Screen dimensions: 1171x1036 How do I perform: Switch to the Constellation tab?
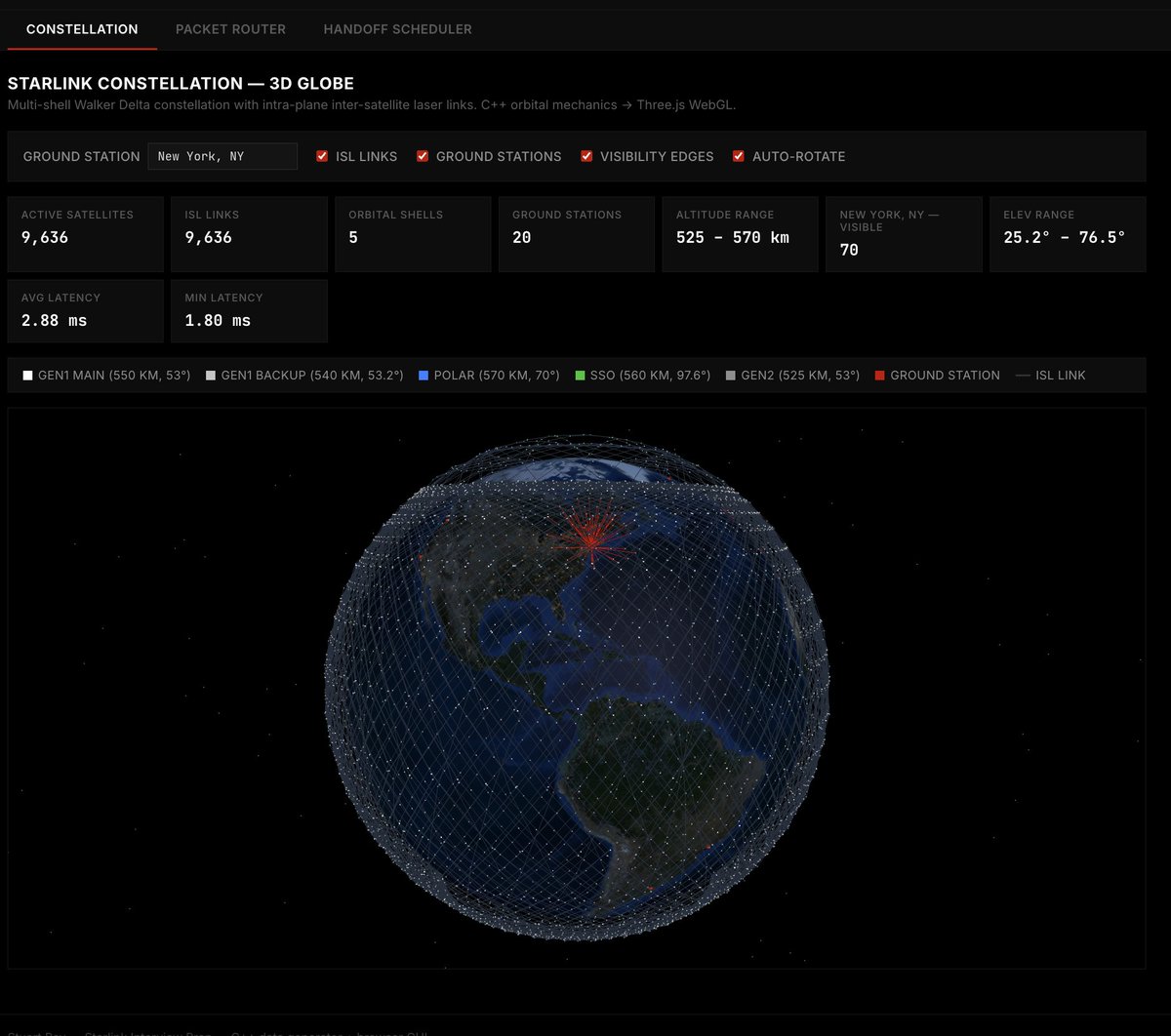click(x=82, y=29)
